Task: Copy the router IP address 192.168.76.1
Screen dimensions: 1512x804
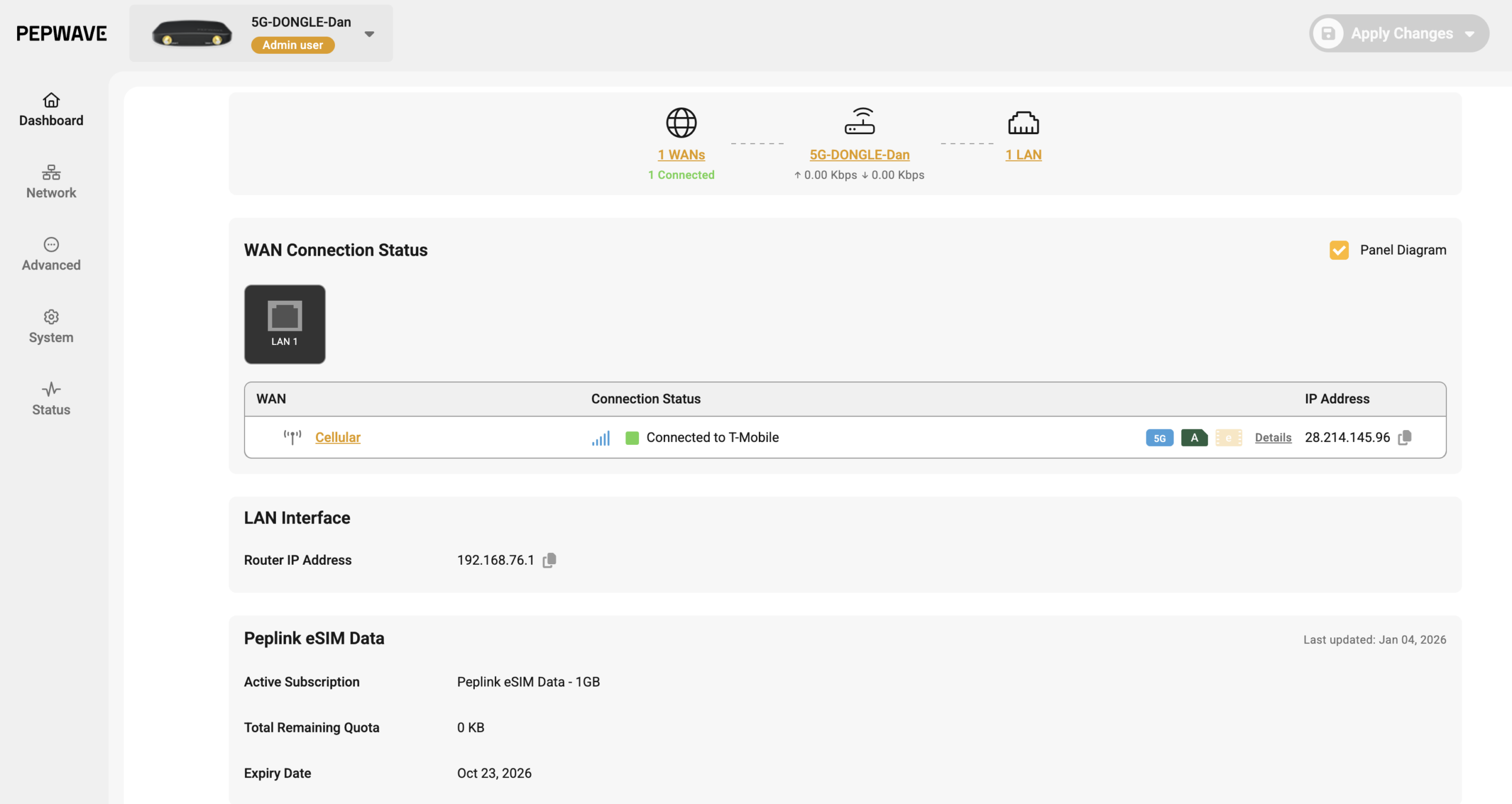Action: [549, 560]
